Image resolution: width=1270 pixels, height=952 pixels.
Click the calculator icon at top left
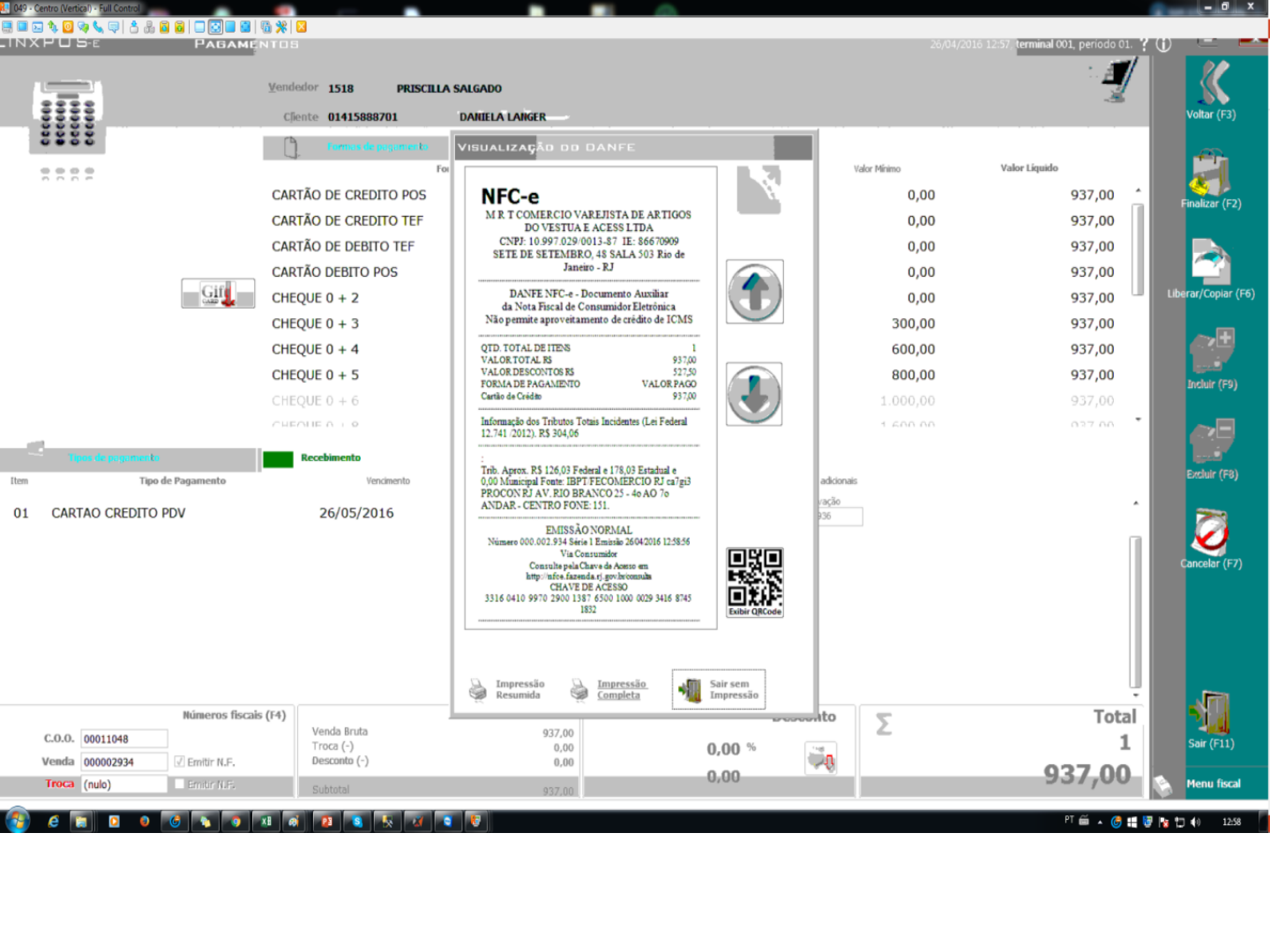(x=68, y=117)
